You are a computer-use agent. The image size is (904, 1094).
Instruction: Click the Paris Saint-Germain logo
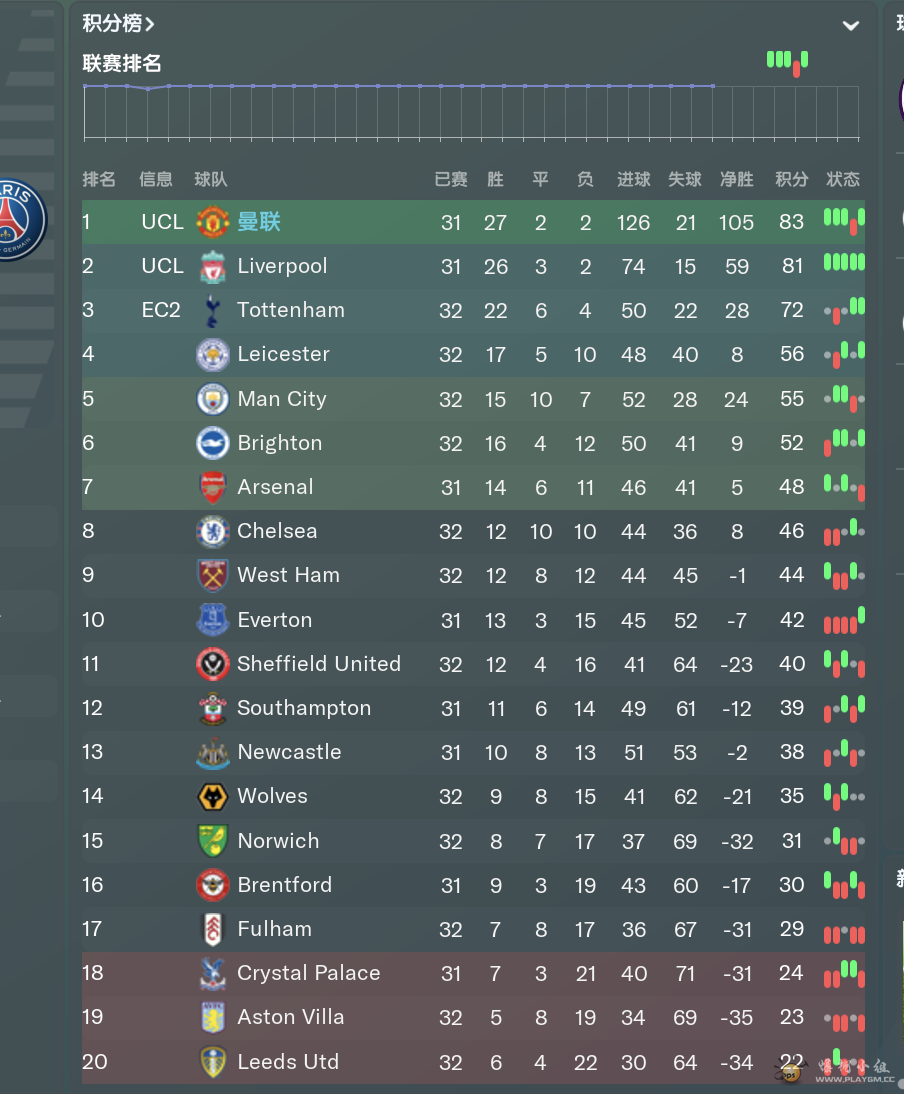(x=18, y=220)
